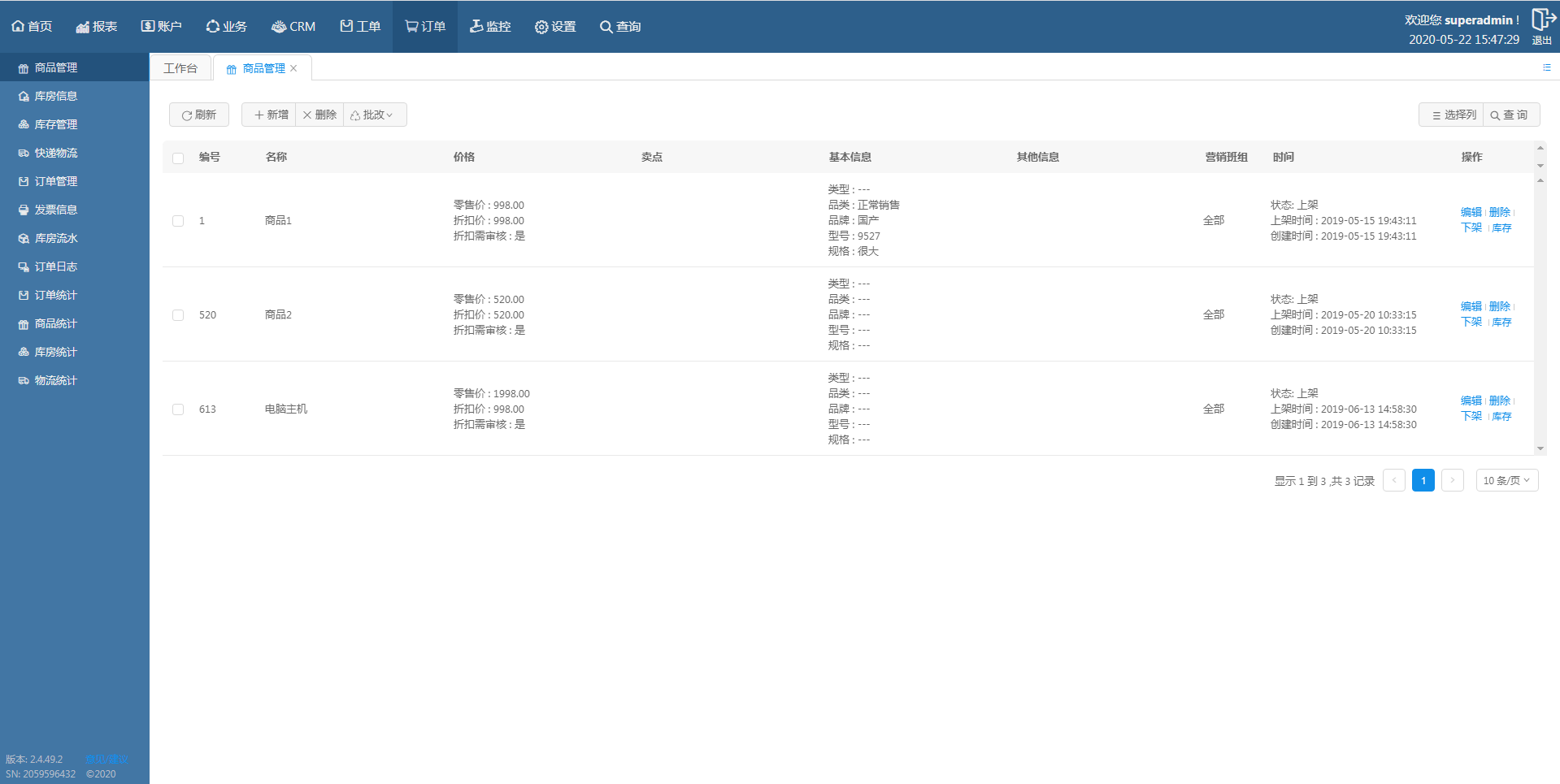Click the 首页 home nav item
Image resolution: width=1560 pixels, height=784 pixels.
[x=32, y=27]
